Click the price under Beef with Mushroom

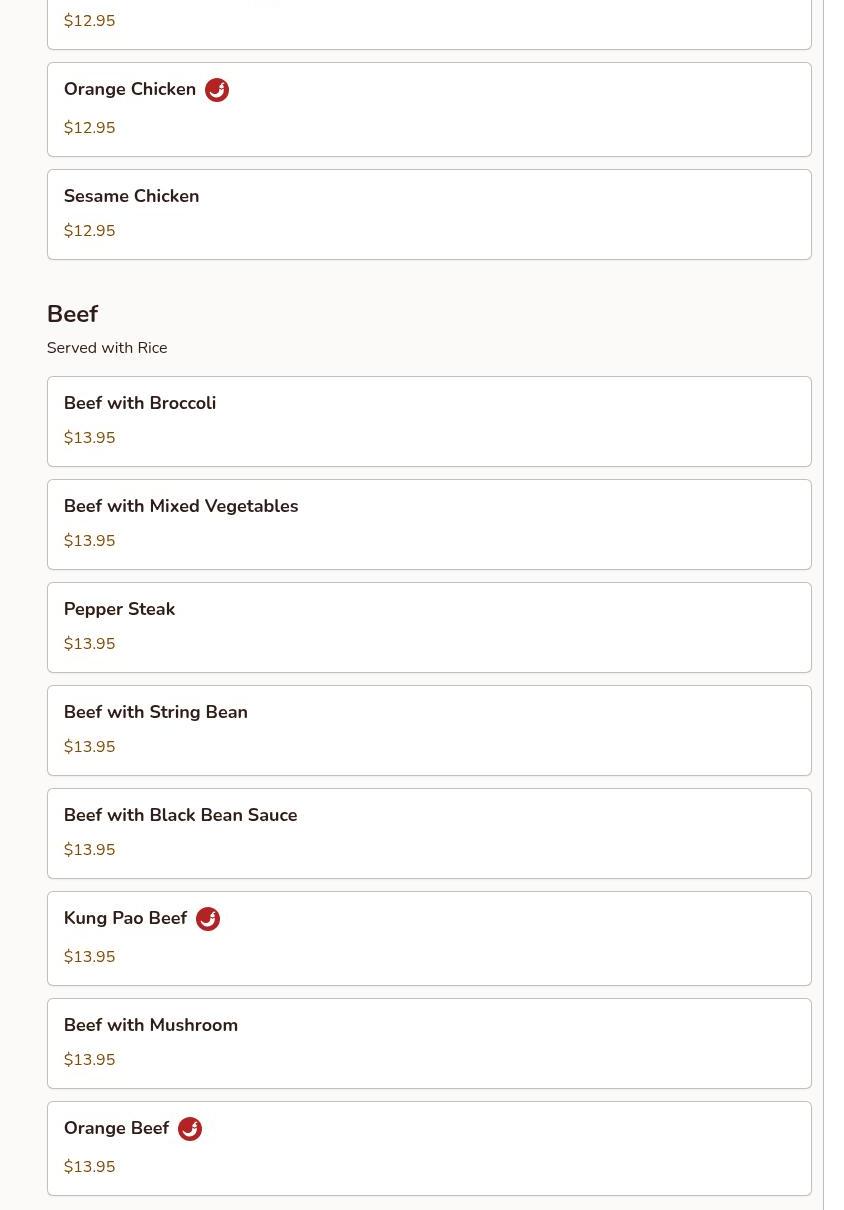89,1060
